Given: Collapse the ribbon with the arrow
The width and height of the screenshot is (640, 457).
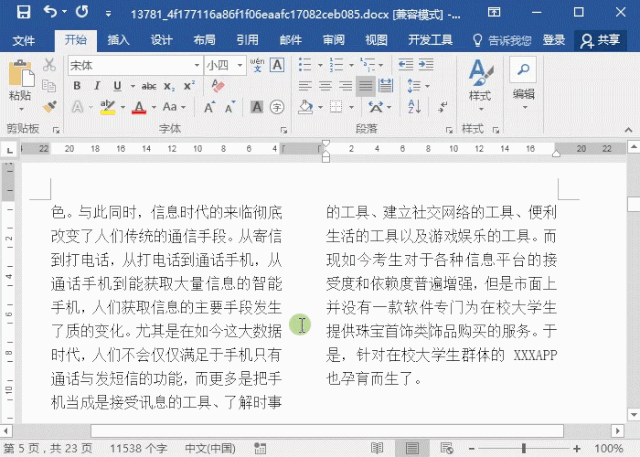Looking at the screenshot, I should (629, 130).
